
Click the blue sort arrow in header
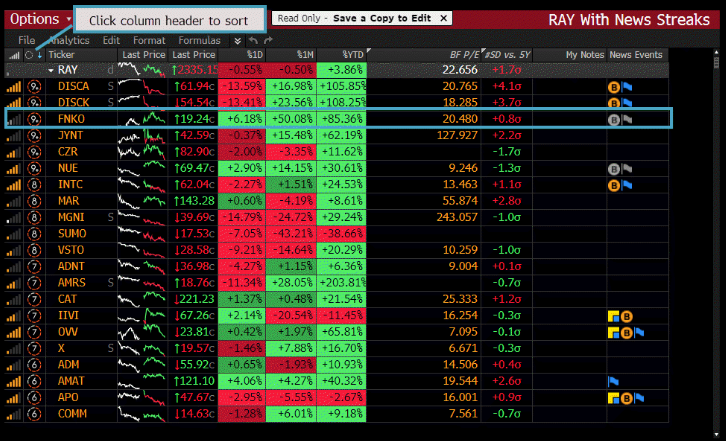40,55
